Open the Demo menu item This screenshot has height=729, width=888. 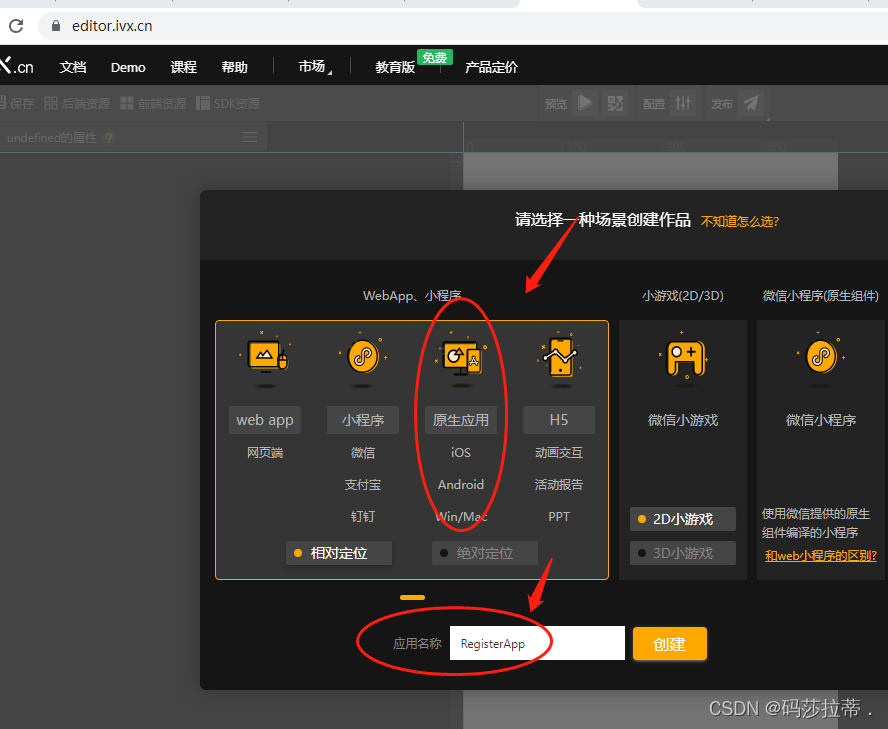[x=128, y=67]
